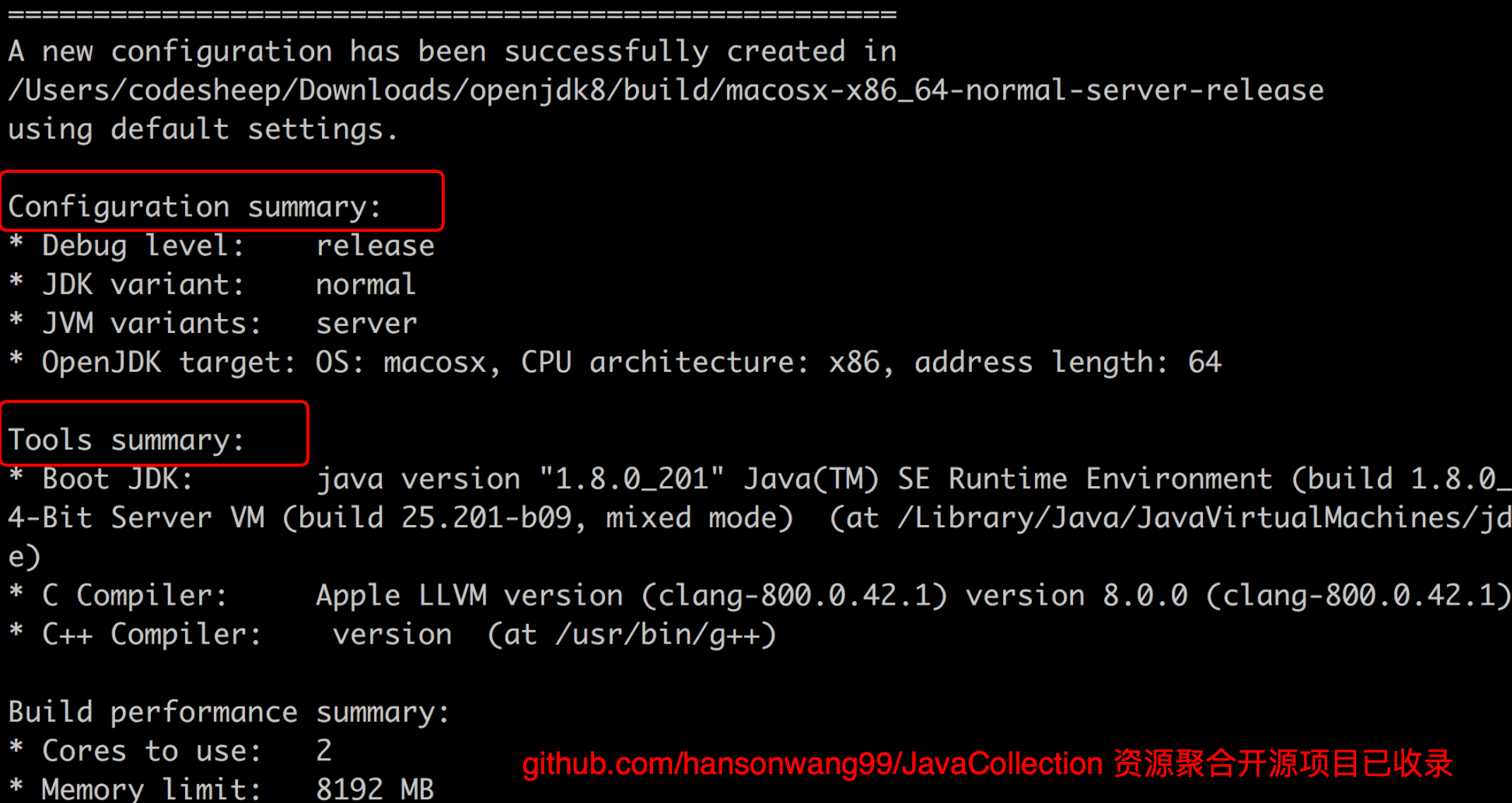Click the "Boot JDK:" label
Screen dimensions: 1512x803
coord(117,478)
